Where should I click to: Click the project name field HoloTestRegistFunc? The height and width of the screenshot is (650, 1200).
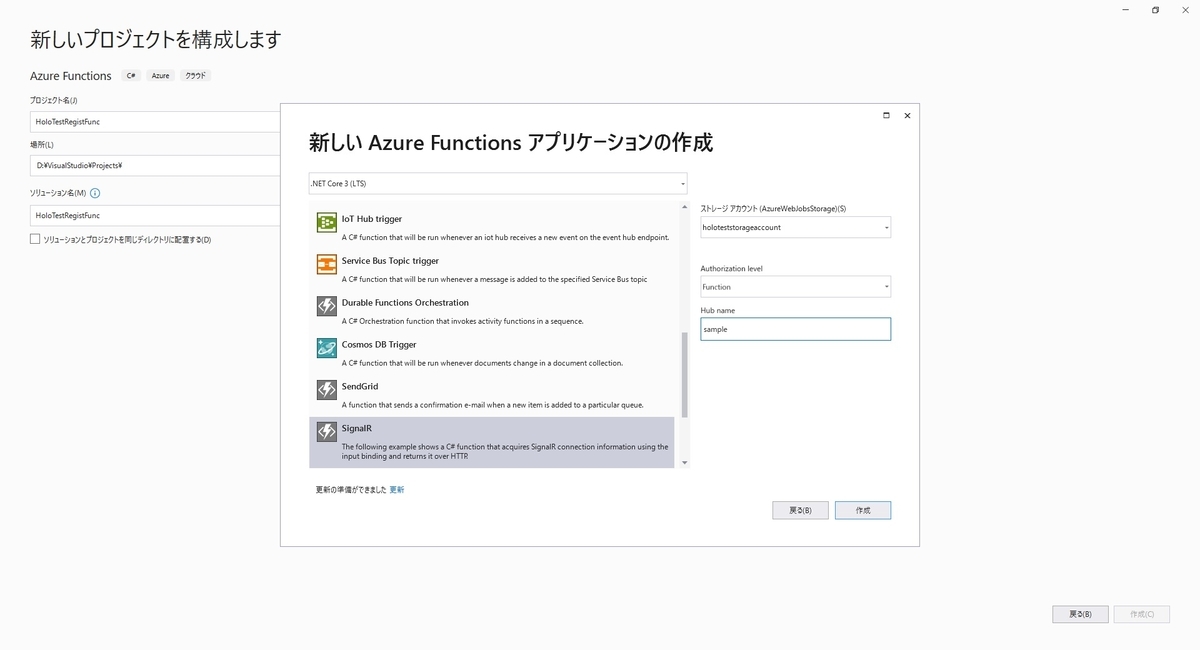point(155,122)
